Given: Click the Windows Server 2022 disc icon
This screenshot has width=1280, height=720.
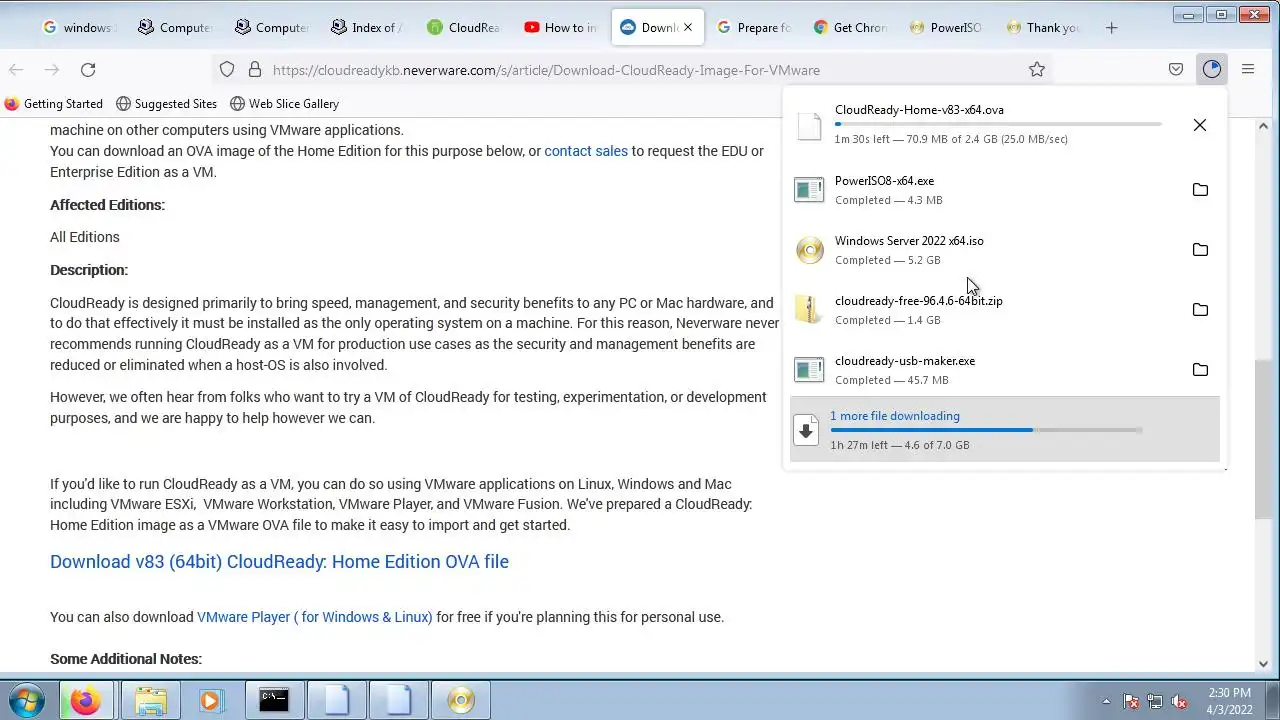Looking at the screenshot, I should [x=809, y=250].
